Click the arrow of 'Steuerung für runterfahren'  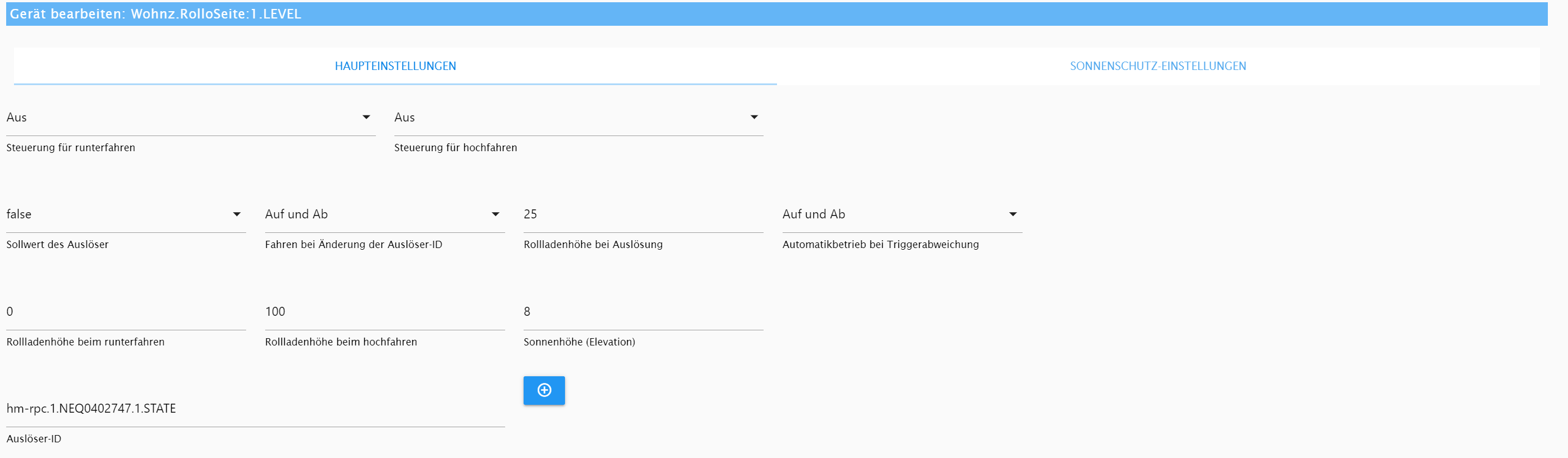[366, 117]
